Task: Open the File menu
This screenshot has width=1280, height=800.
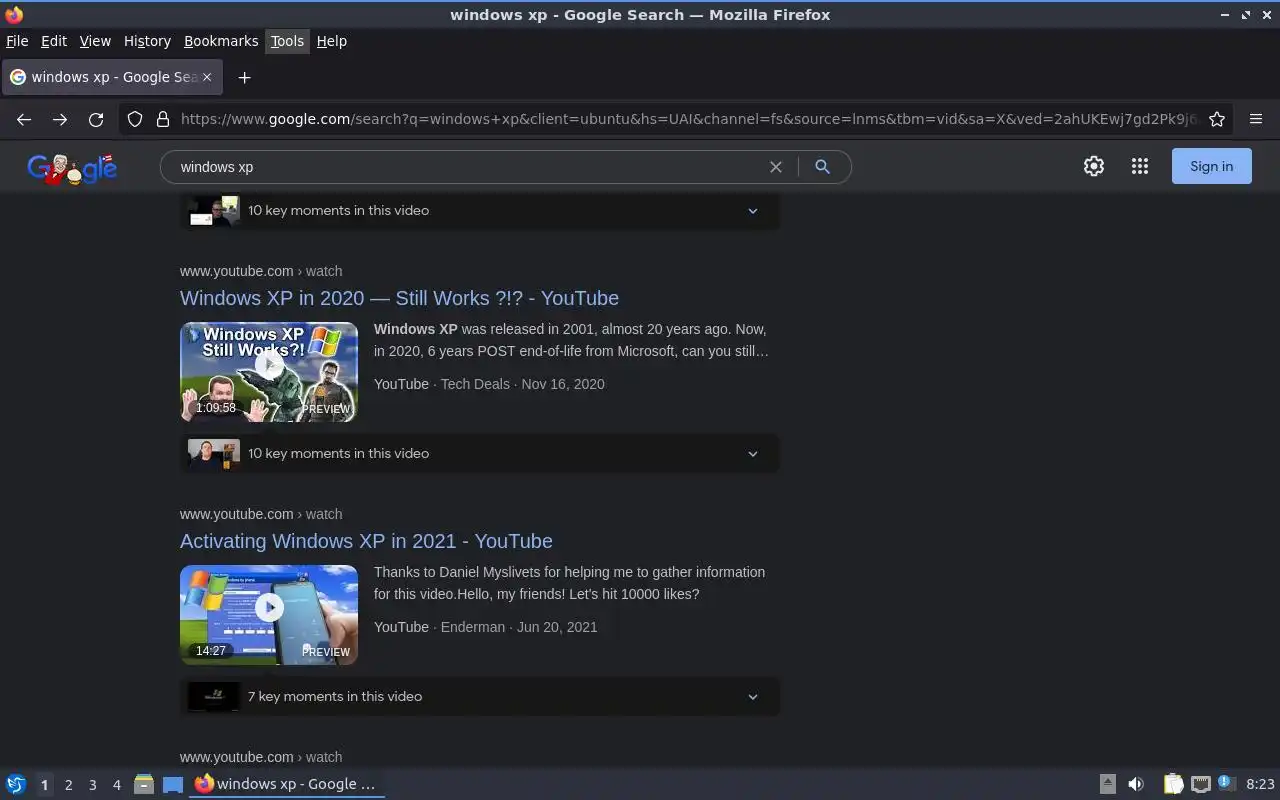Action: 17,41
